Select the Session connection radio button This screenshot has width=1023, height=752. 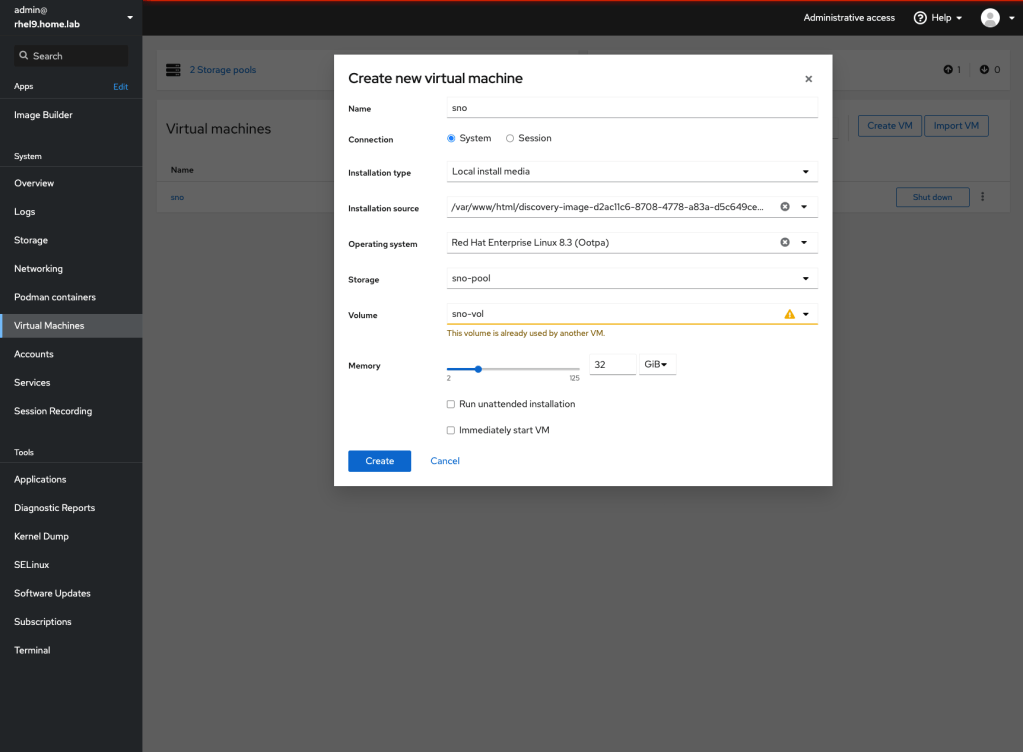click(510, 139)
